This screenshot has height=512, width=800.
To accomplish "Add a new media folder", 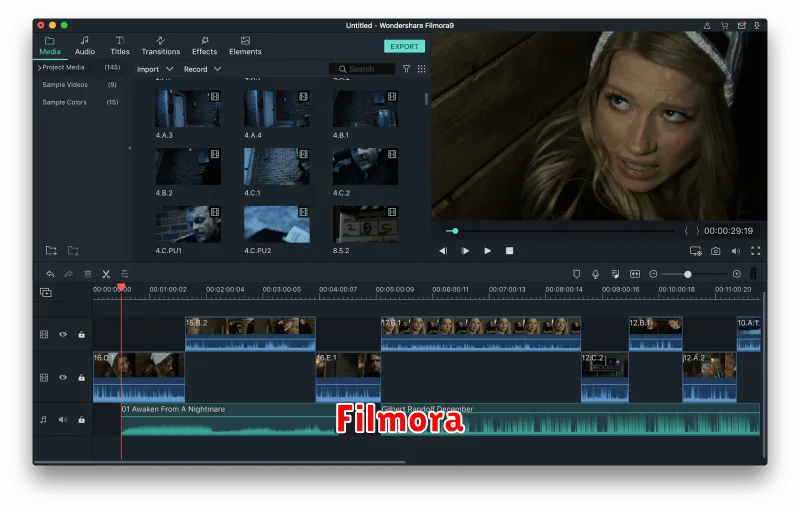I will click(51, 250).
